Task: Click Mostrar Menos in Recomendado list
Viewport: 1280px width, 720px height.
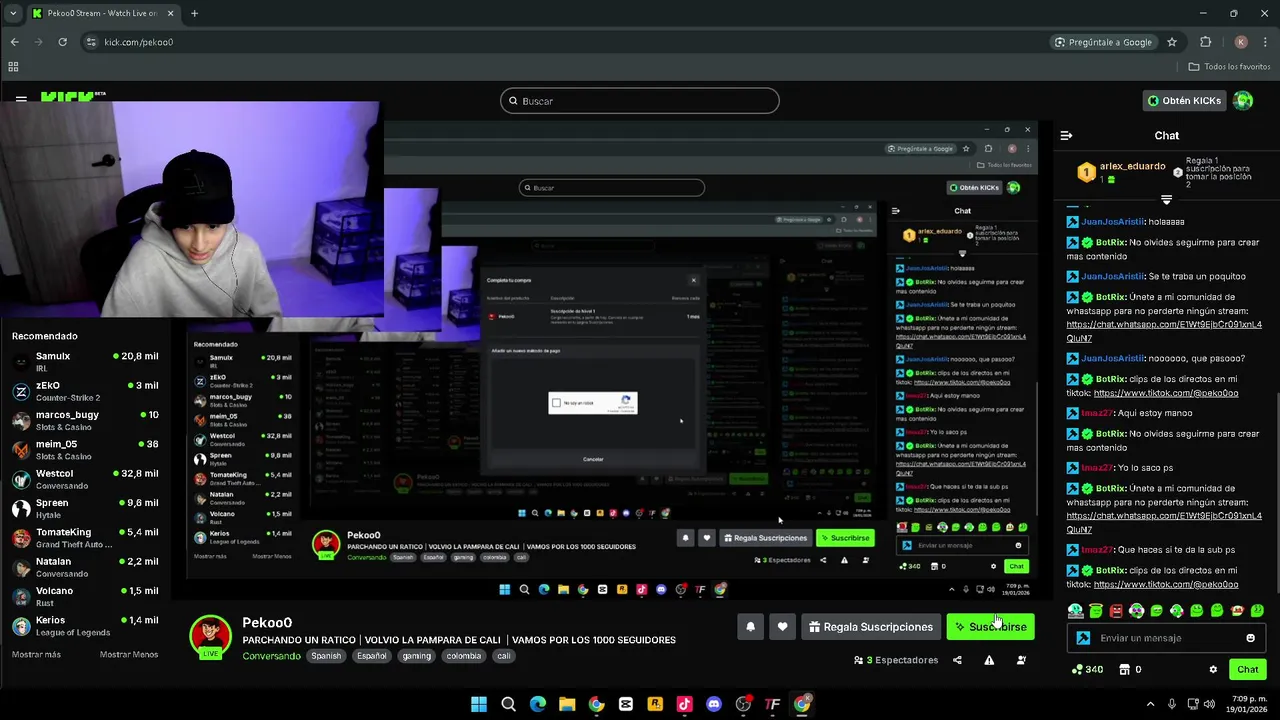Action: coord(129,654)
